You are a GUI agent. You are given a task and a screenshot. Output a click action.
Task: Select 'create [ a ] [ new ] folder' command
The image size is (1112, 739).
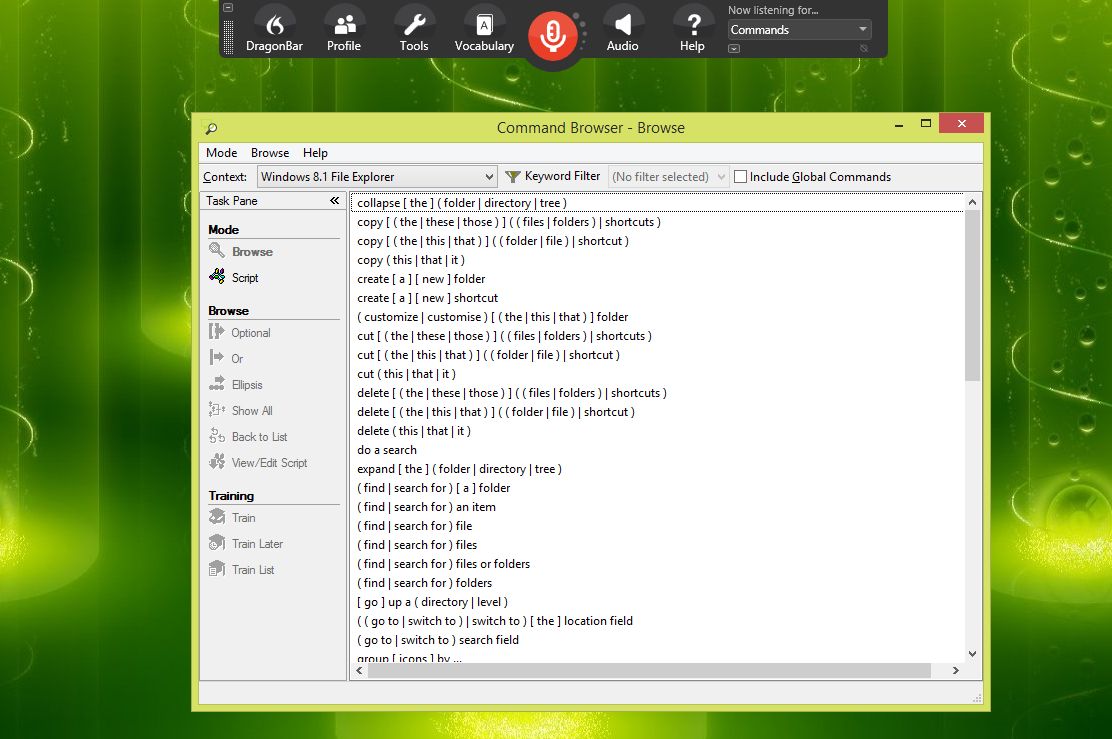[x=657, y=279]
